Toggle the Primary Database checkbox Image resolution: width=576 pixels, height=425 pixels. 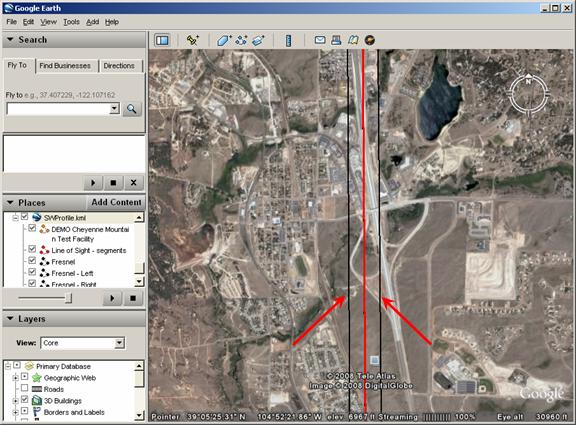pos(17,365)
